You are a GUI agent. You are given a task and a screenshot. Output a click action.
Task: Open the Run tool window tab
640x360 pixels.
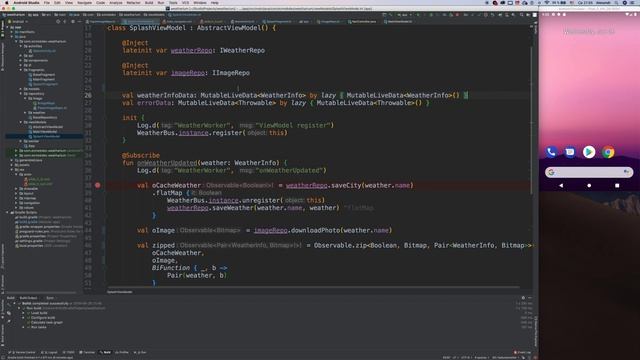coord(140,352)
